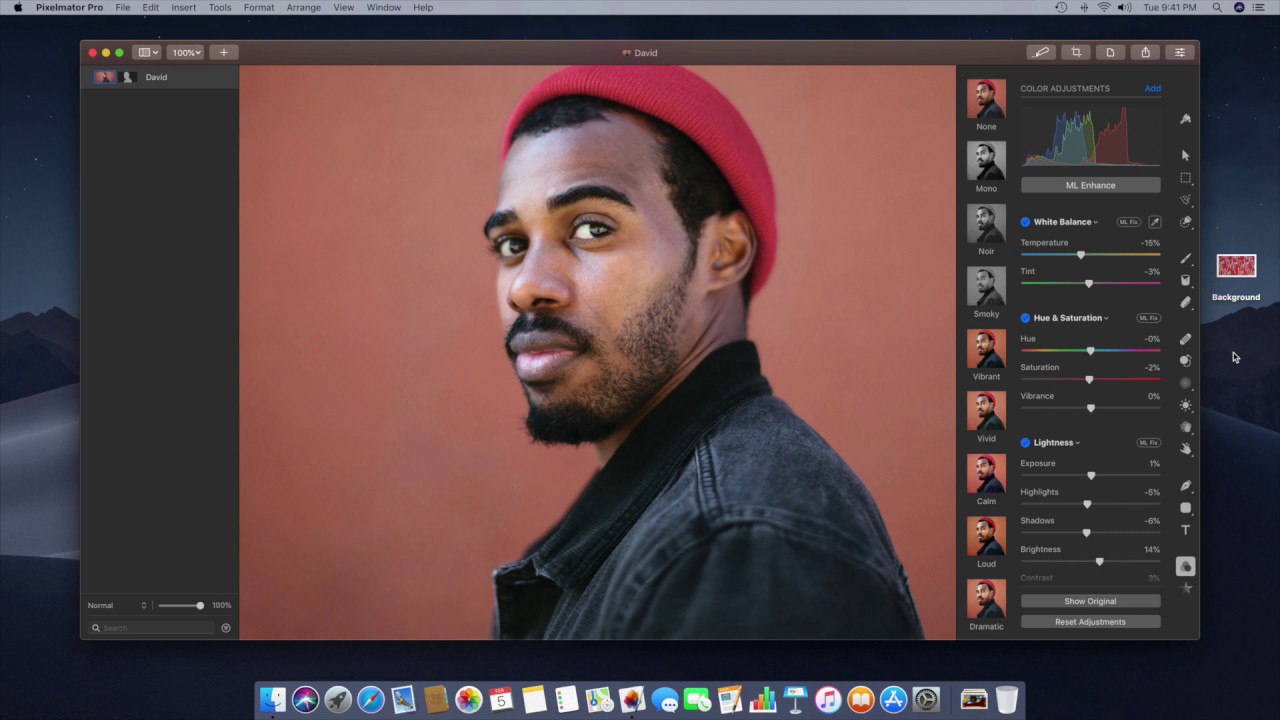Screen dimensions: 1280x720
Task: Click the Show Original button
Action: coord(1090,601)
